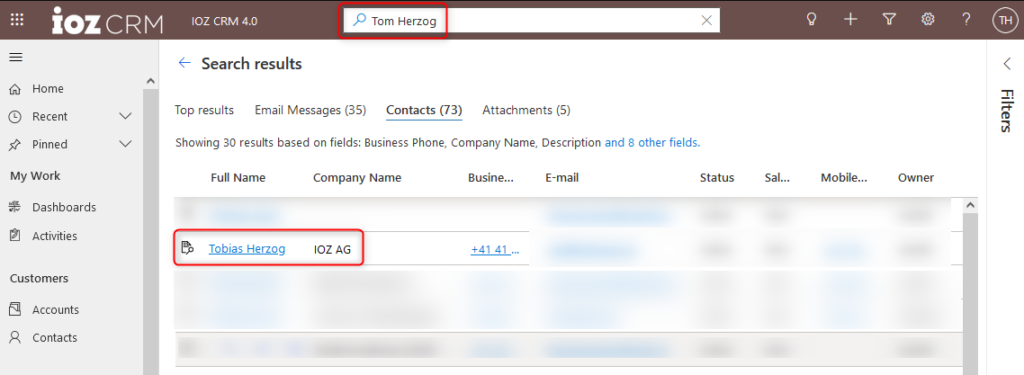
Task: Expand the Recent list chevron
Action: coord(126,116)
